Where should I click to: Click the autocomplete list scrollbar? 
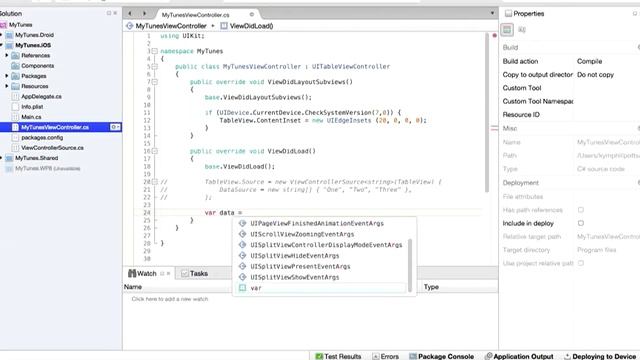[x=410, y=265]
